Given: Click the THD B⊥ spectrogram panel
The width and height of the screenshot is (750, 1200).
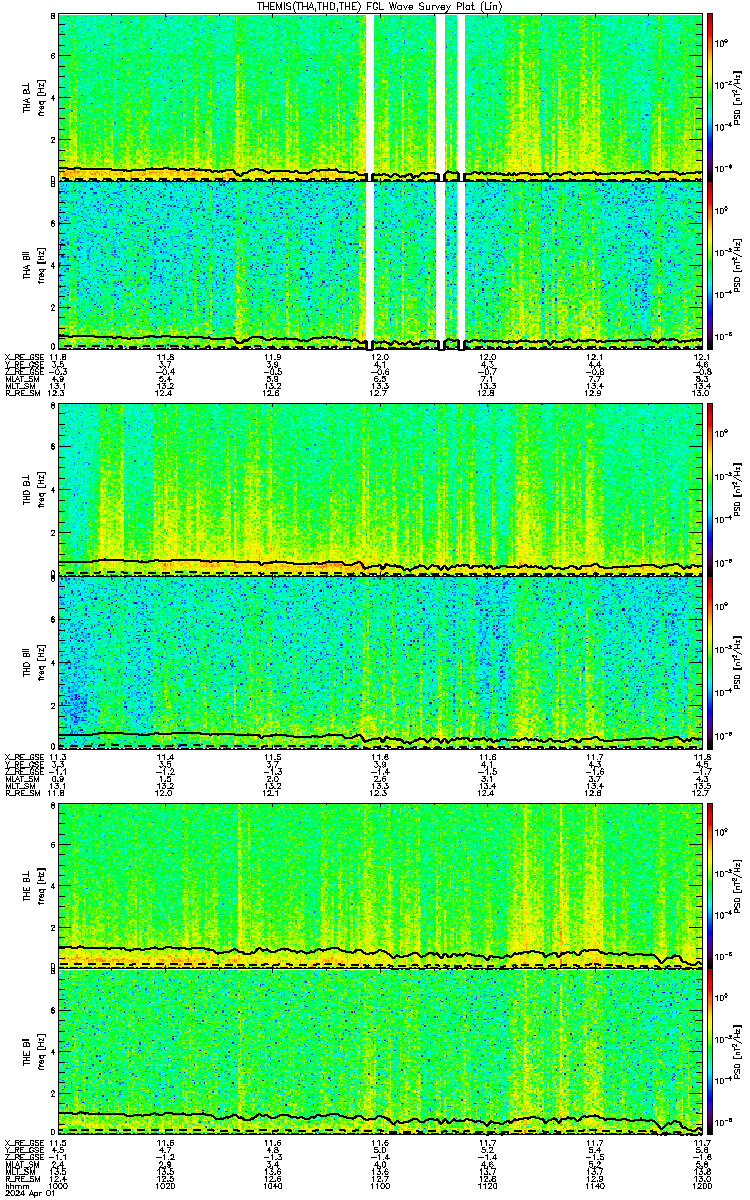Looking at the screenshot, I should pos(380,489).
